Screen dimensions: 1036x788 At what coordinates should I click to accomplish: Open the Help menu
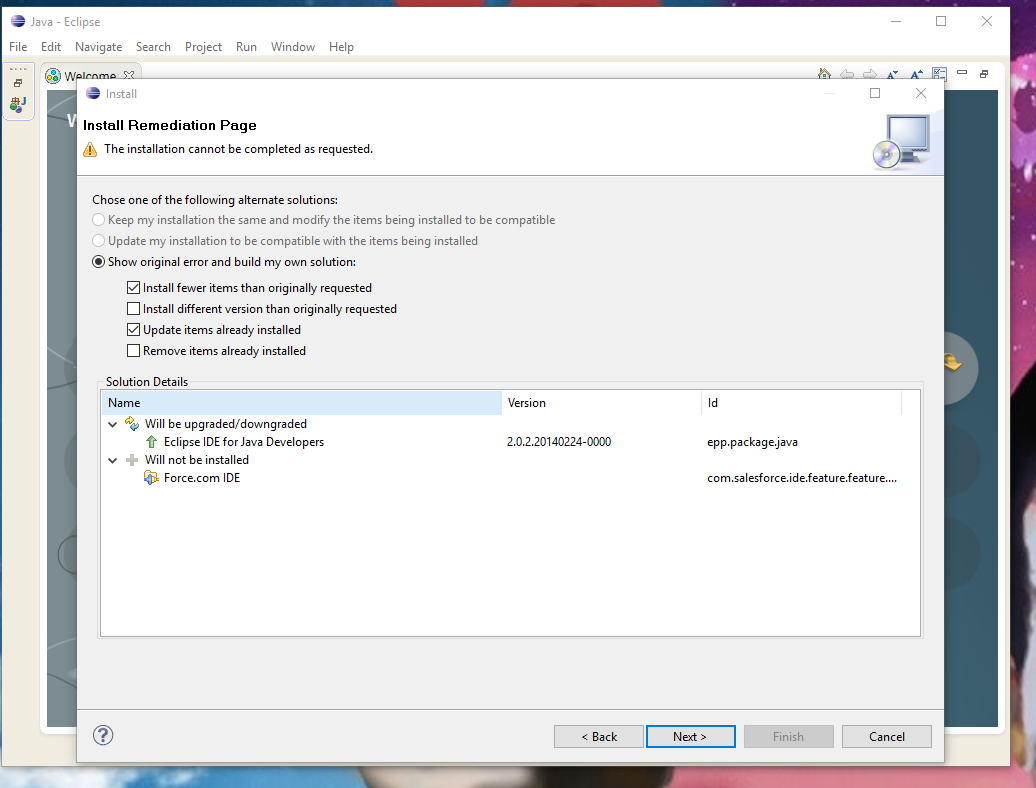342,47
